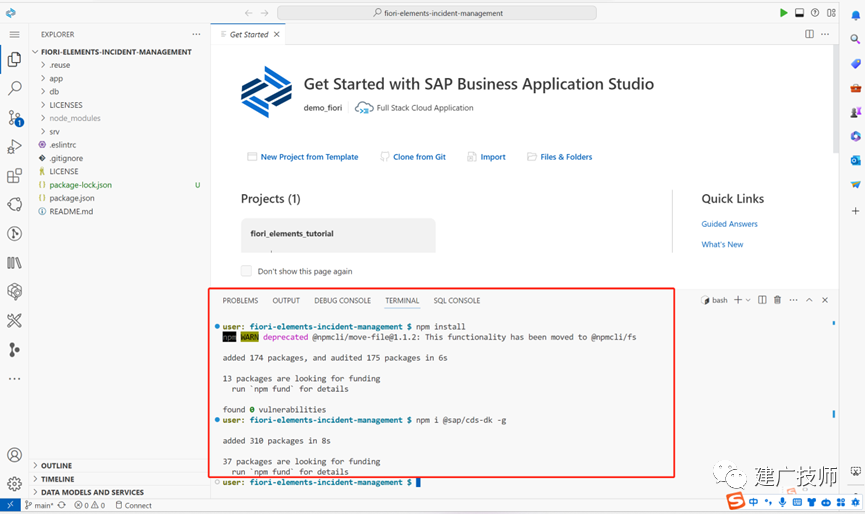
Task: Open Guided Answers quick link
Action: coord(729,224)
